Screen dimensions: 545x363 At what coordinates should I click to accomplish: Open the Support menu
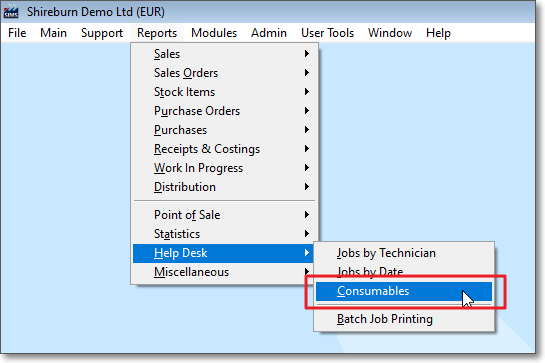click(102, 33)
